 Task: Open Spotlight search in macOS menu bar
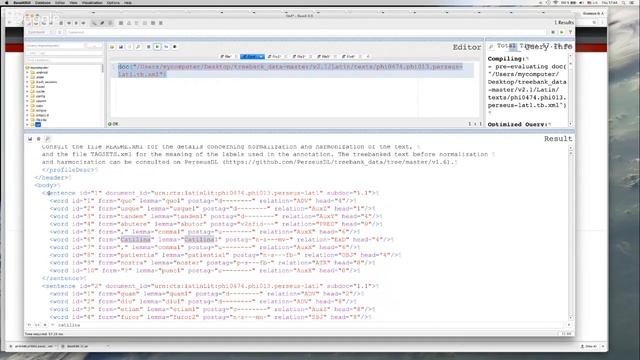(624, 2)
